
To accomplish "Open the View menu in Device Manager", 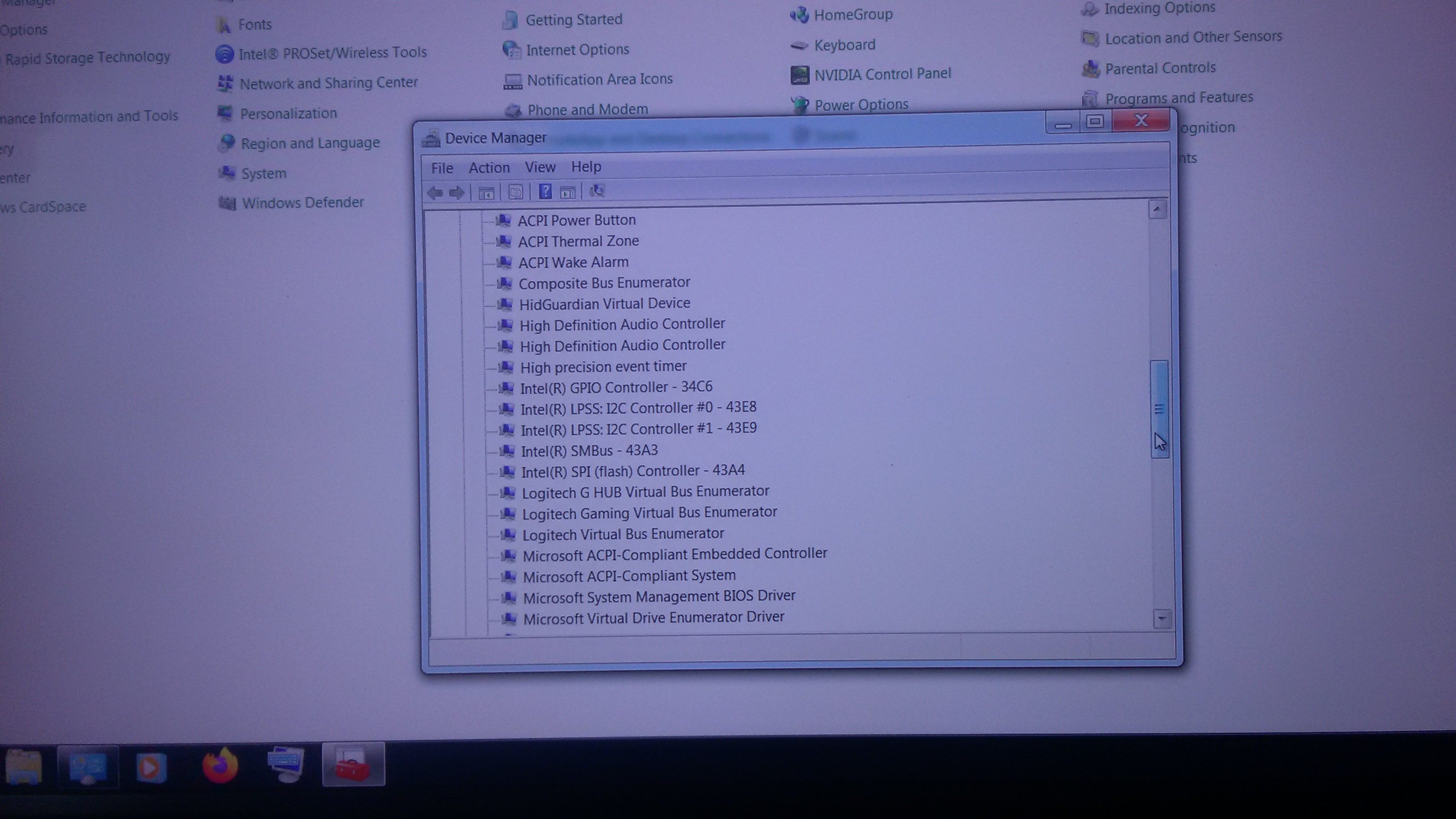I will [x=540, y=167].
